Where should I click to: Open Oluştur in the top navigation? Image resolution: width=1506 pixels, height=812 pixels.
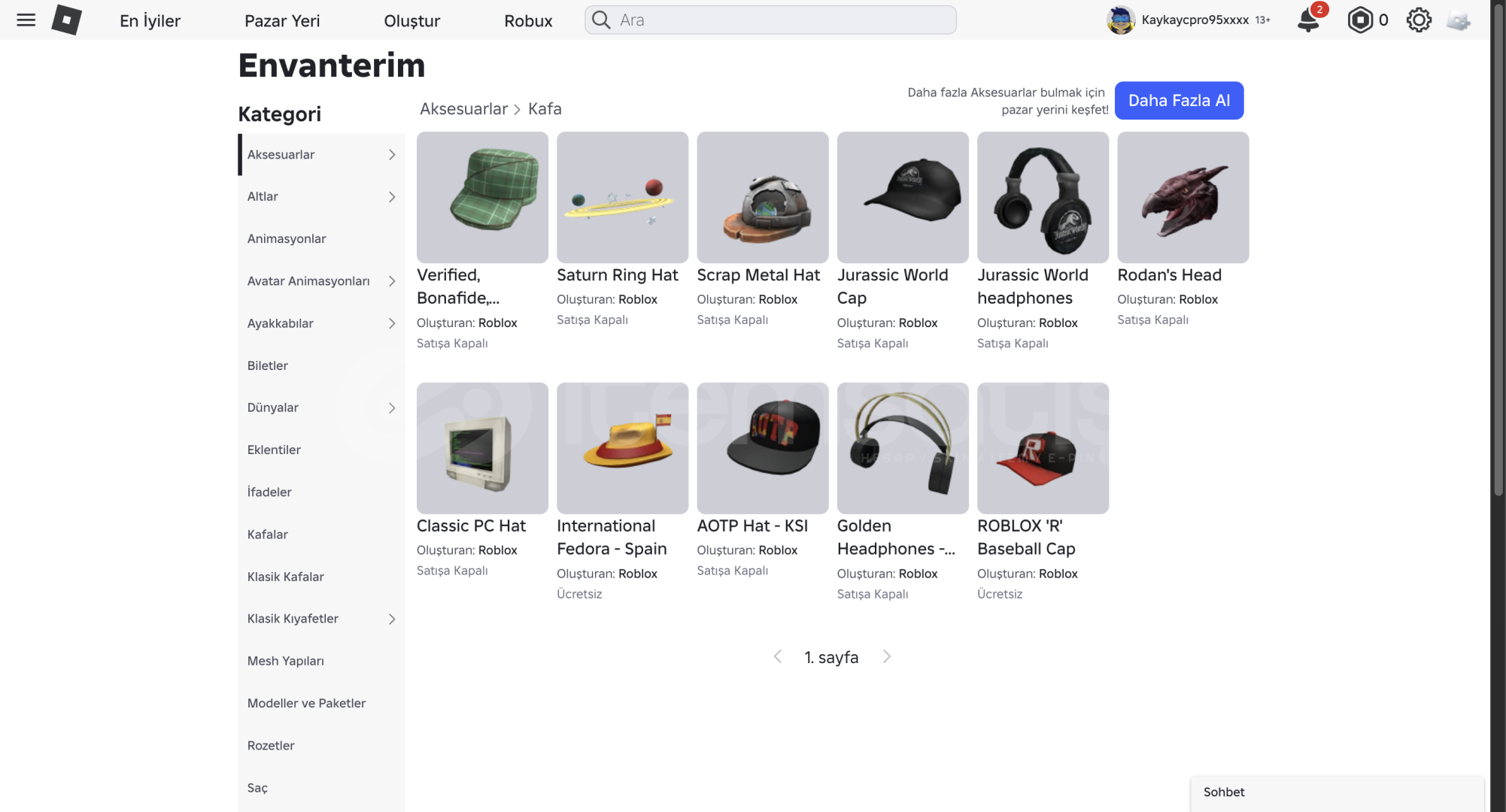[x=412, y=20]
